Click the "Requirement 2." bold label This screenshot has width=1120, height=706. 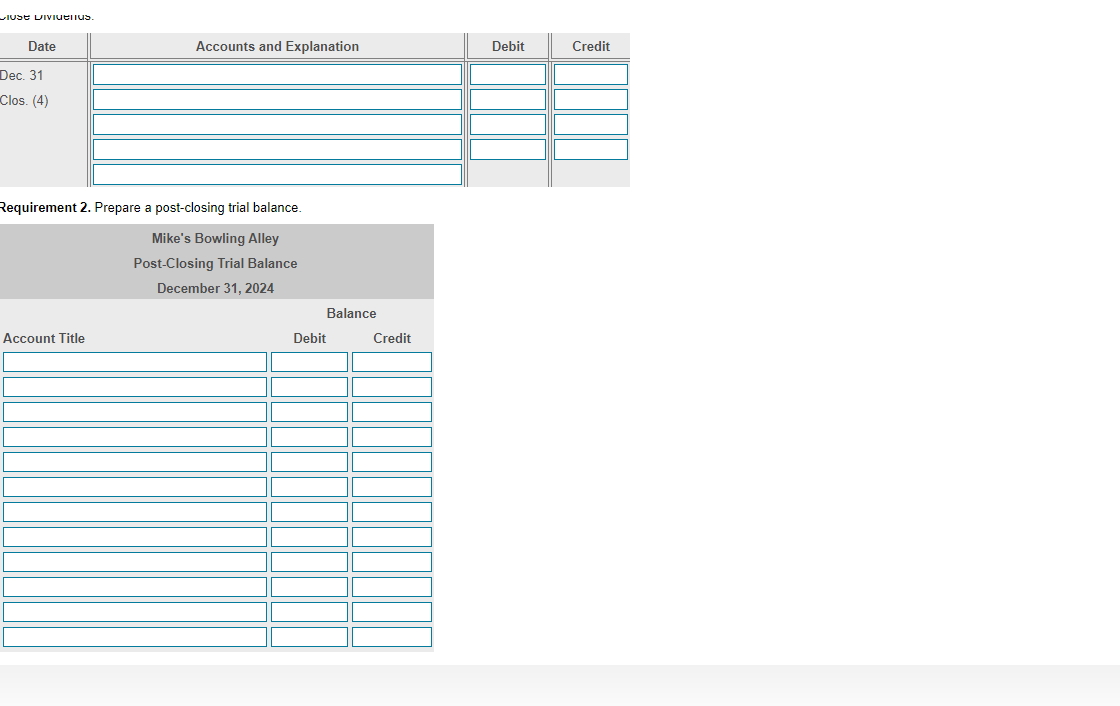point(45,208)
